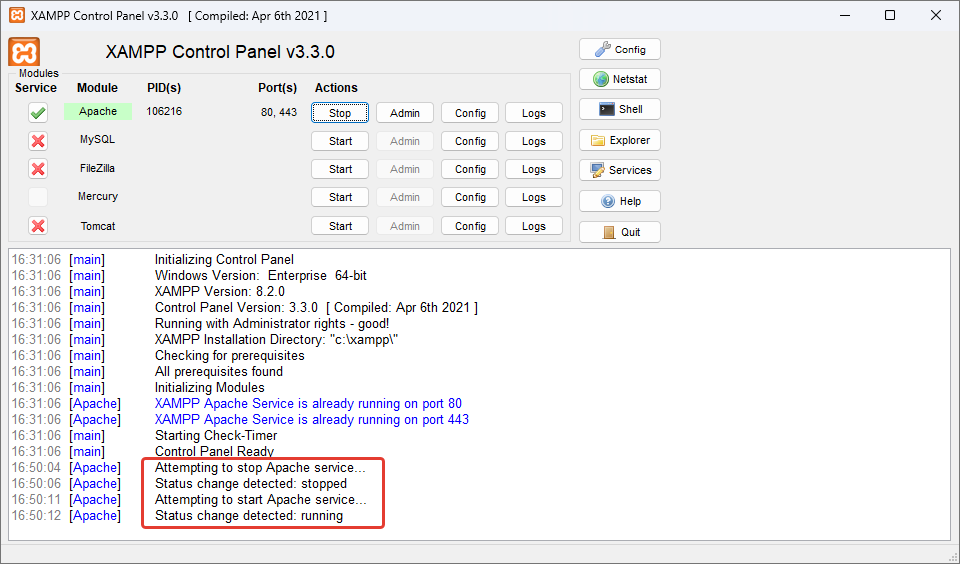Open FileZilla Config menu
Screen dimensions: 960x564
pyautogui.click(x=470, y=169)
